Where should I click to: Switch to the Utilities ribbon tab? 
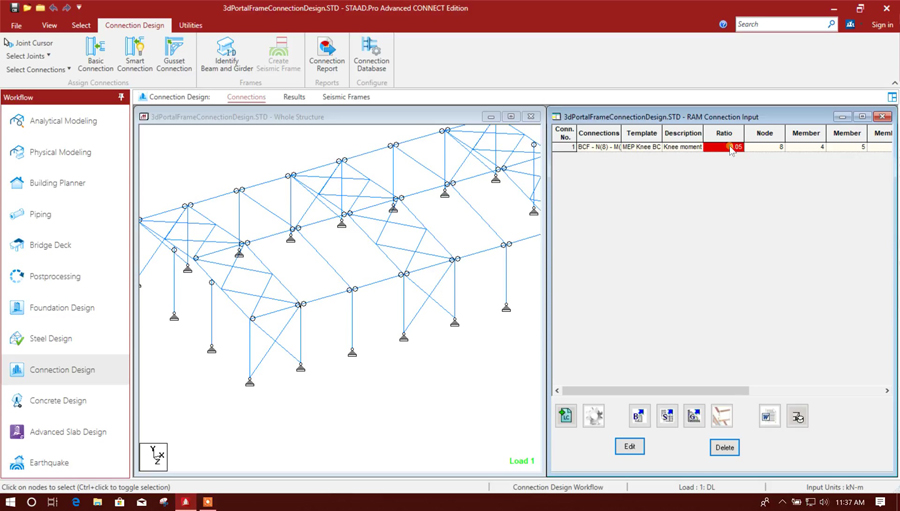tap(191, 25)
